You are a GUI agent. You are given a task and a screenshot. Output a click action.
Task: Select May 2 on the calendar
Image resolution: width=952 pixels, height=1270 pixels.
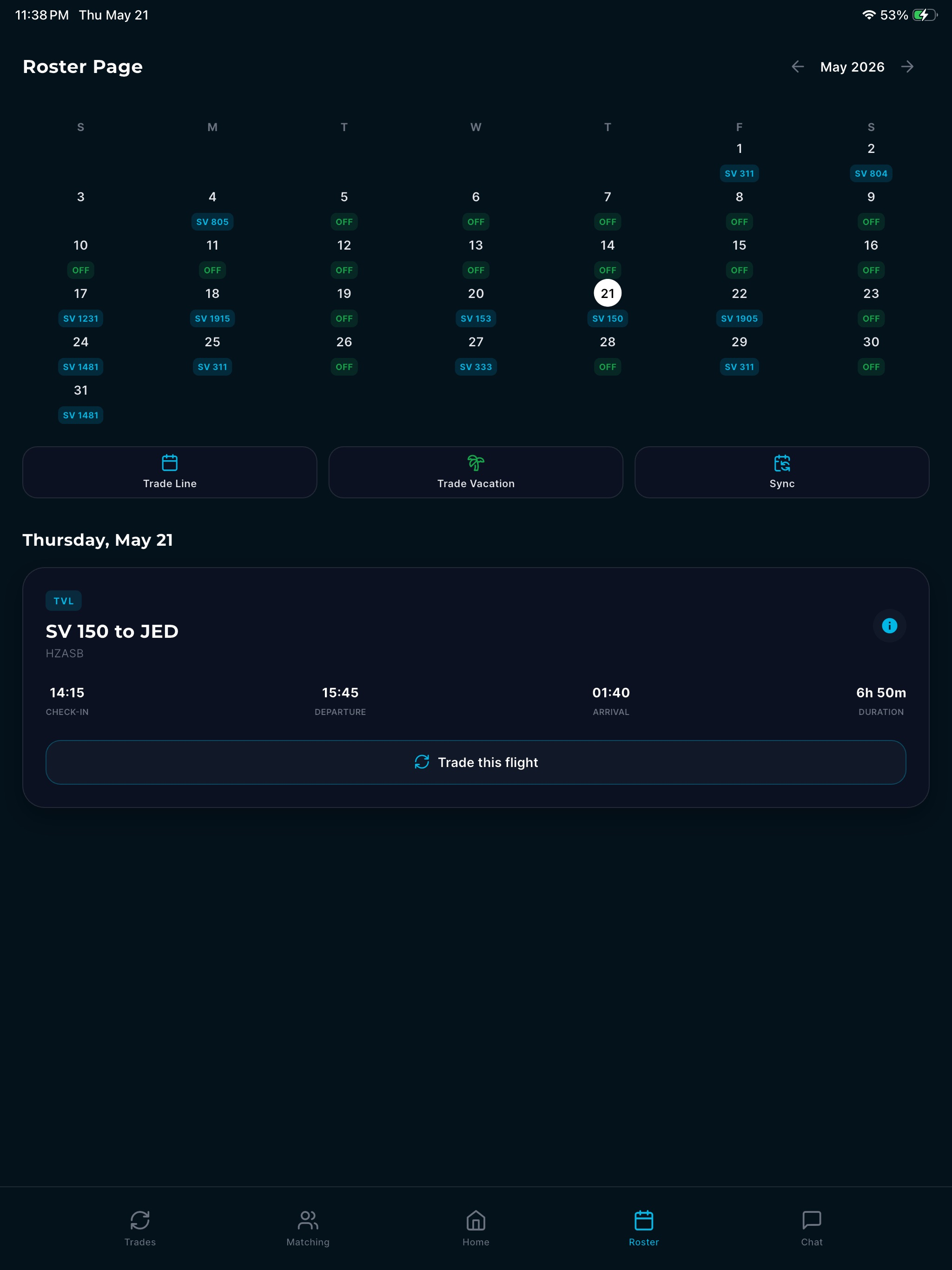tap(871, 149)
